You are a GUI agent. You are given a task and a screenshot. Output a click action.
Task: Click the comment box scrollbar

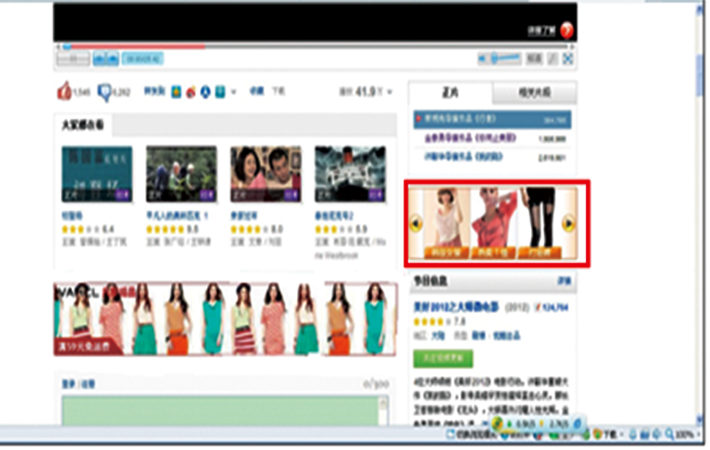point(383,411)
